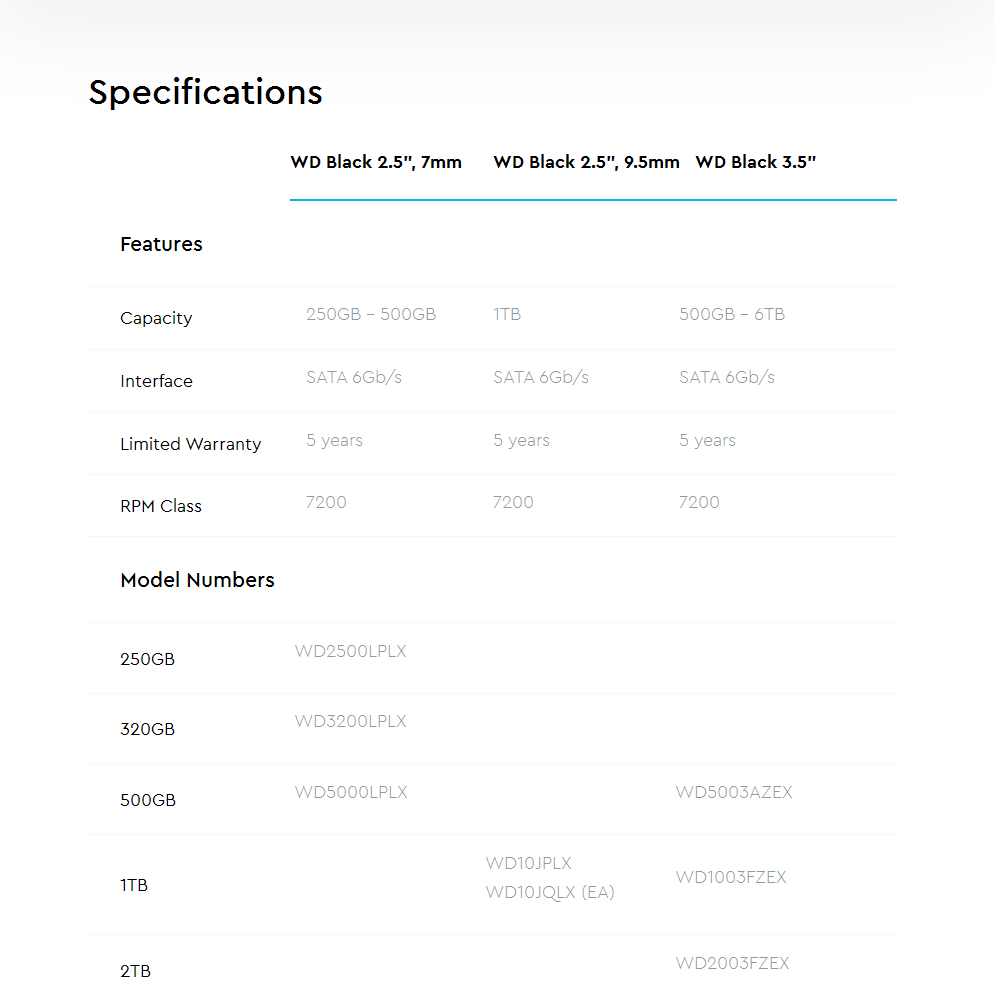Click model number WD1003FZEX

730,877
